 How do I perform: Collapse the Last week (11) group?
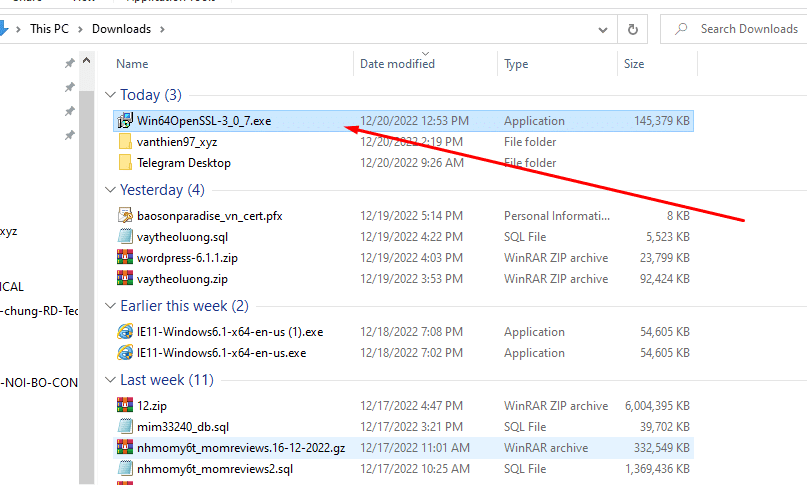point(110,380)
